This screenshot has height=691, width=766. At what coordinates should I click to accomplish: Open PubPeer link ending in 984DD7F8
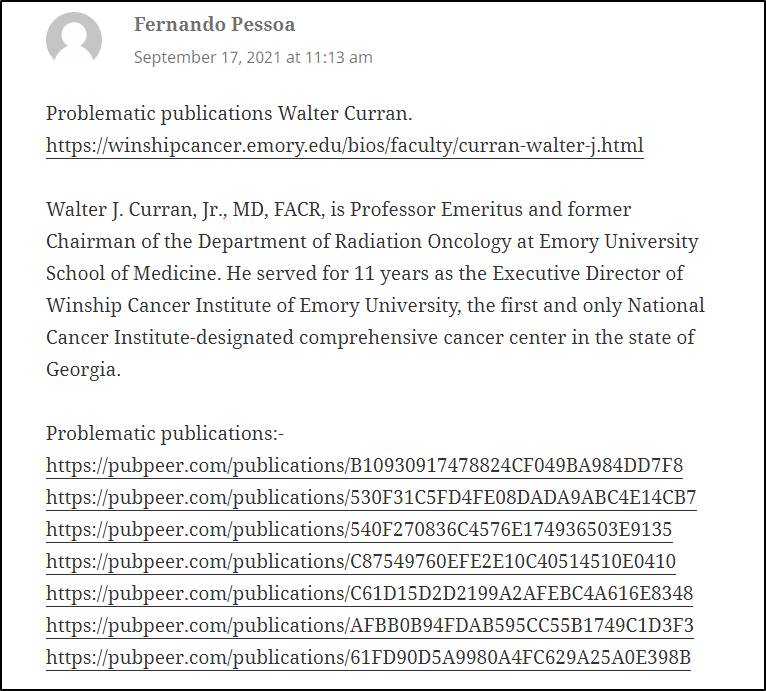pos(364,466)
